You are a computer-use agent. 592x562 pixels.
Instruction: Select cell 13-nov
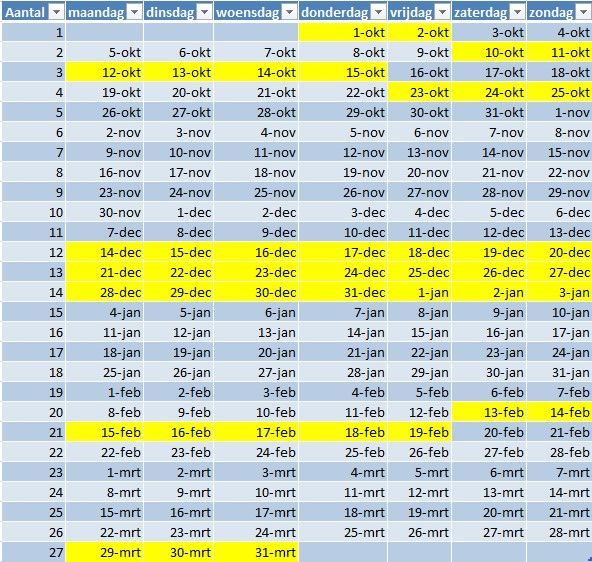[420, 152]
